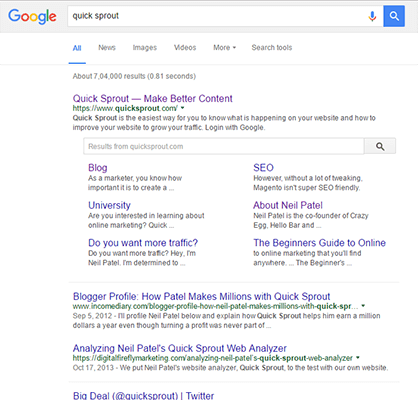Click snippet 'However, without a lot of tweaking'

(308, 183)
